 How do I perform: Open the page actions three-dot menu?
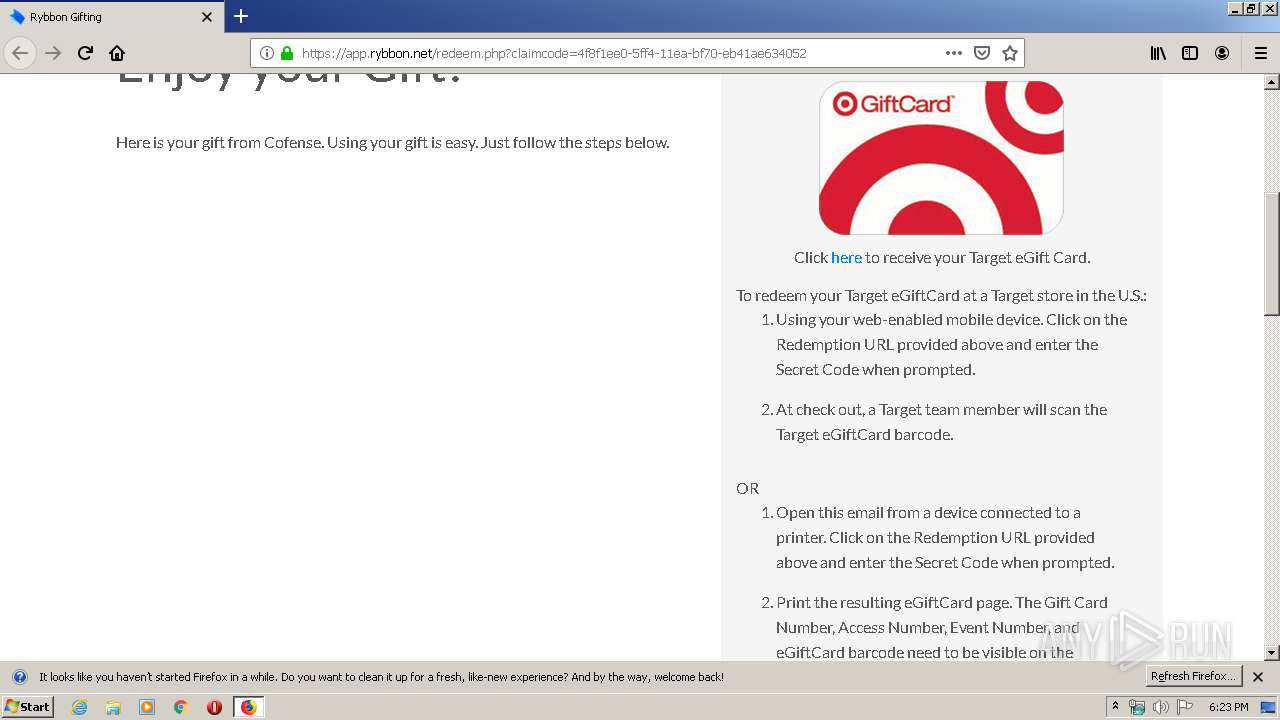954,53
